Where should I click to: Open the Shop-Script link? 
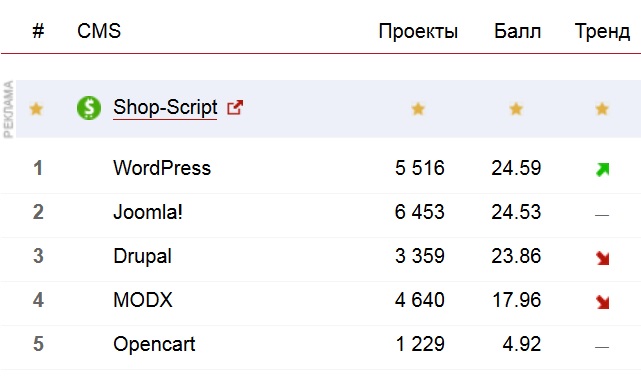(x=165, y=107)
